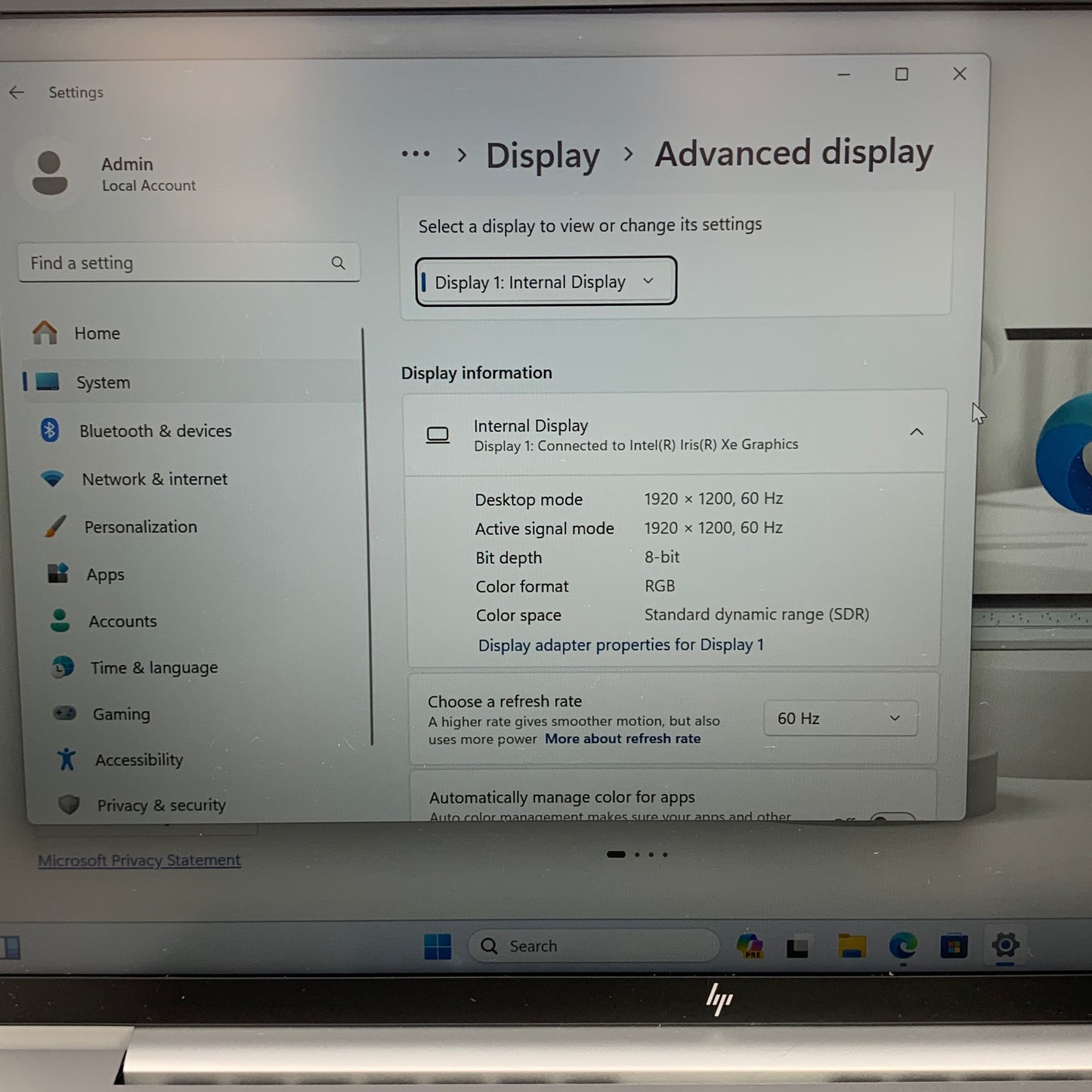This screenshot has width=1092, height=1092.
Task: Collapse the Internal Display information panel
Action: [917, 432]
